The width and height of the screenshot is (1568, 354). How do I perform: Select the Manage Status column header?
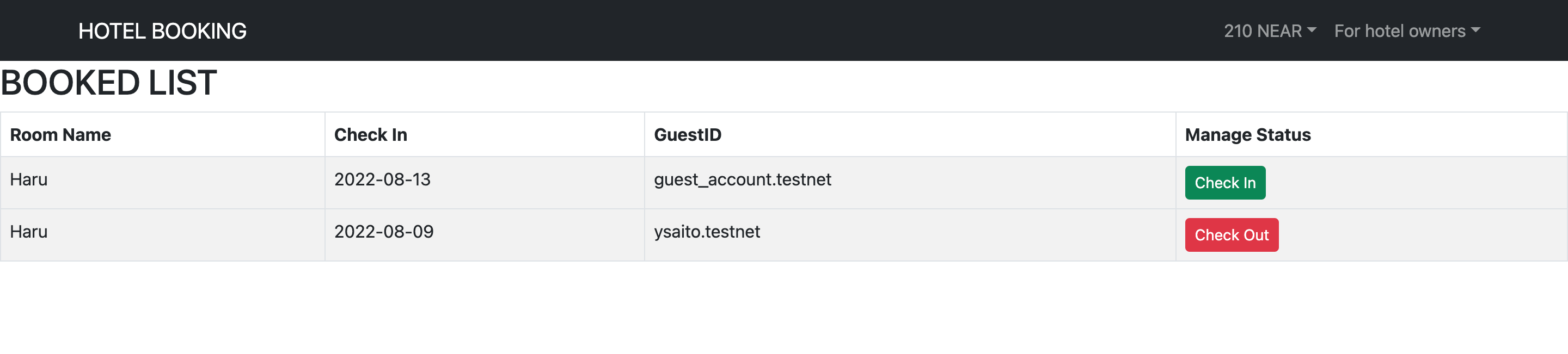tap(1371, 134)
